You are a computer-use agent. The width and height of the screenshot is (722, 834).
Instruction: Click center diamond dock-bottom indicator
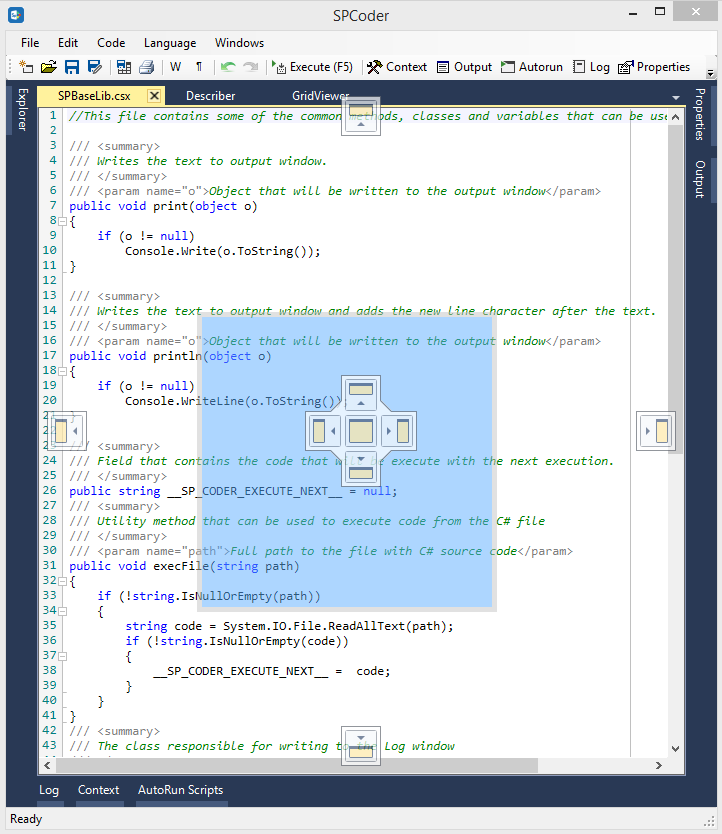pyautogui.click(x=361, y=468)
